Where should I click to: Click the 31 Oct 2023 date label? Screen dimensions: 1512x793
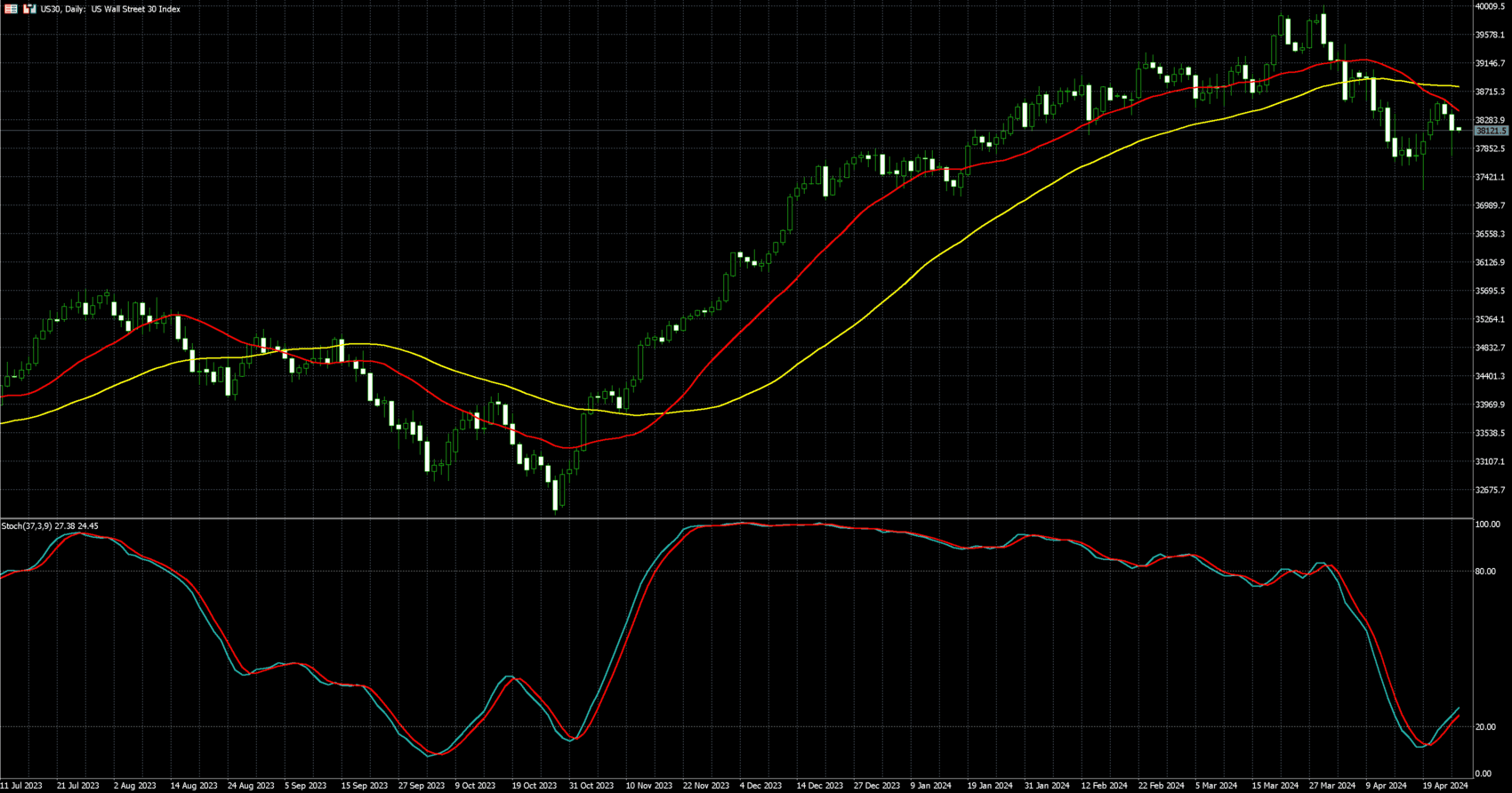coord(591,786)
